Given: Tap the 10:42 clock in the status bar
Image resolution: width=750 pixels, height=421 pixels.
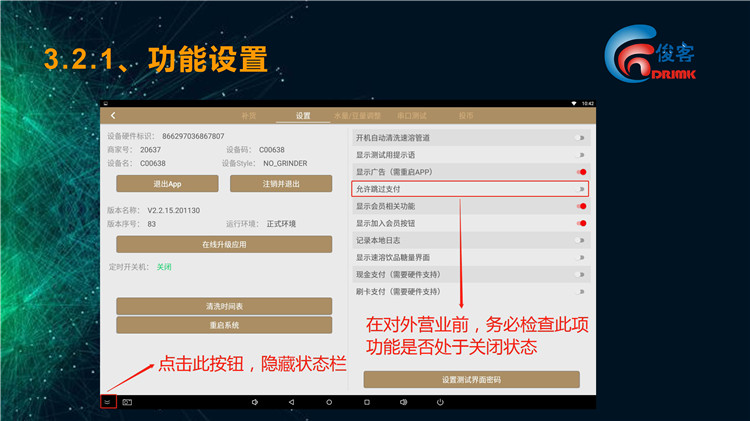Looking at the screenshot, I should [x=587, y=103].
